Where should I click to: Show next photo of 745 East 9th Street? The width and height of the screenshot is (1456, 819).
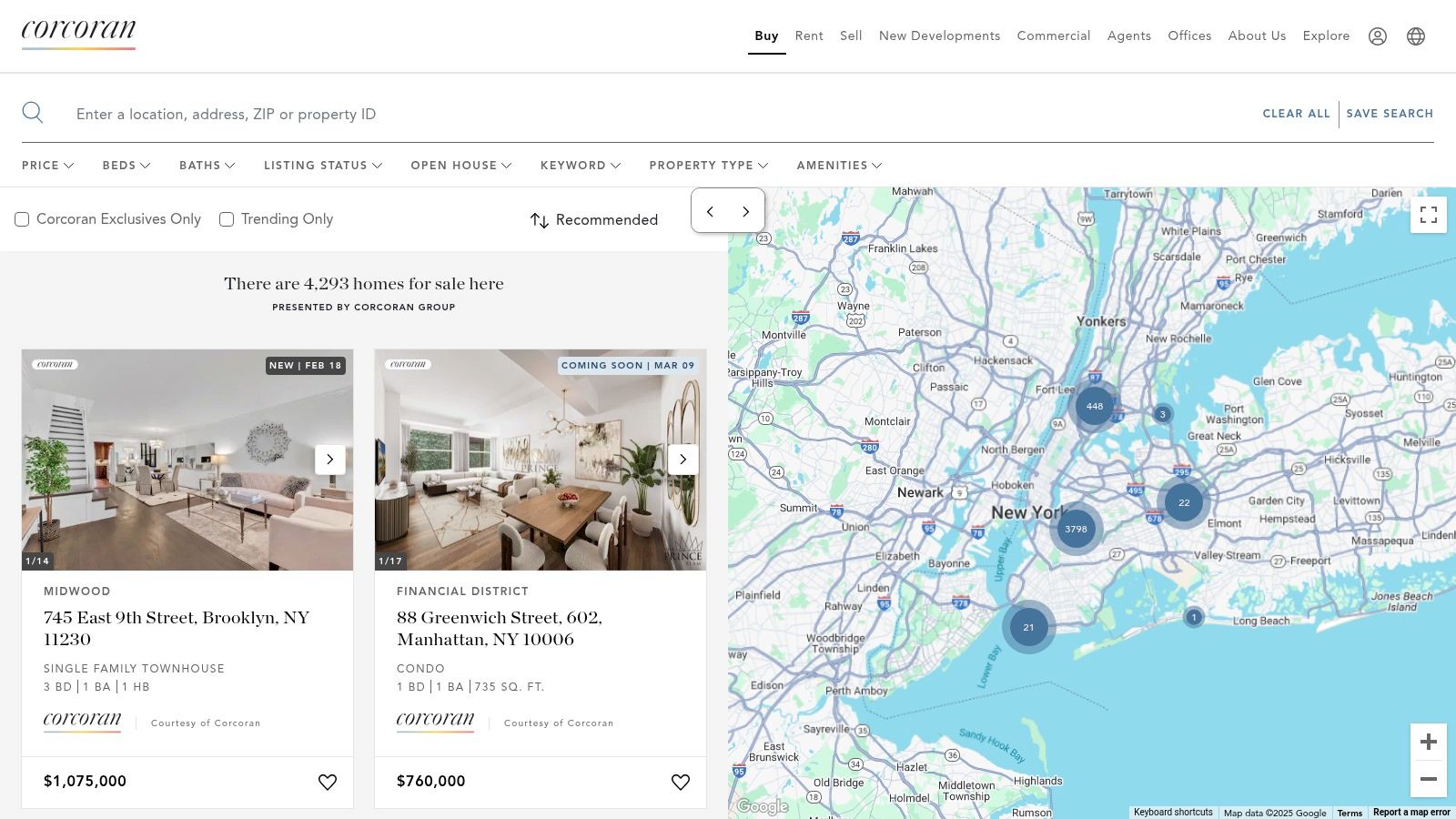click(330, 460)
